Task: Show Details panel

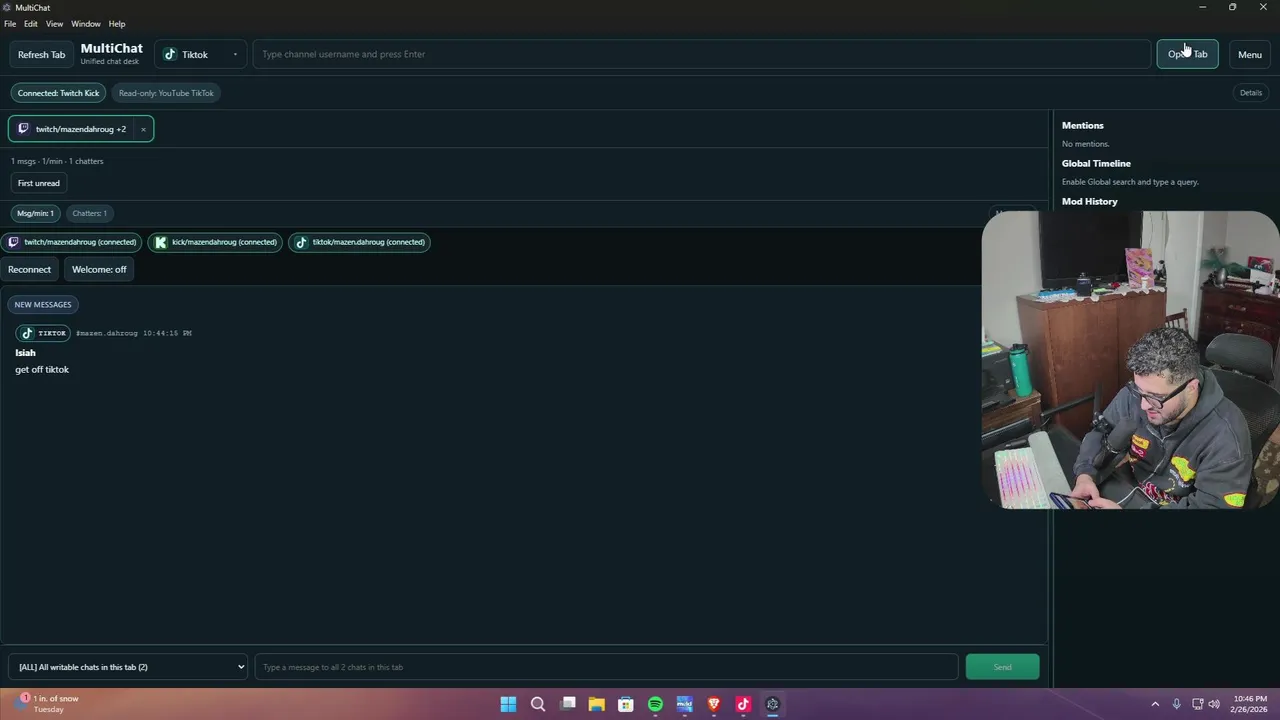Action: point(1251,93)
